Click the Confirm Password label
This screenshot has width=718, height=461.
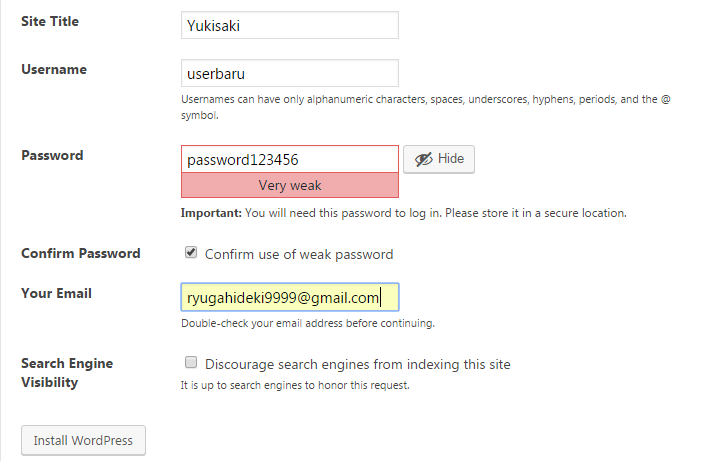pyautogui.click(x=81, y=254)
